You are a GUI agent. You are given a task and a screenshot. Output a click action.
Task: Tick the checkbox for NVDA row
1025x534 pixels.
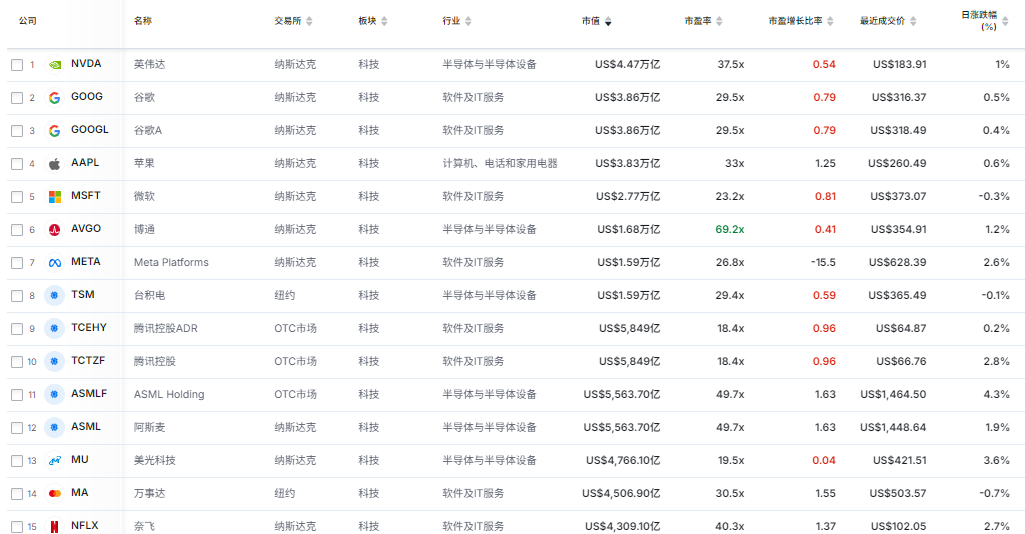coord(17,65)
